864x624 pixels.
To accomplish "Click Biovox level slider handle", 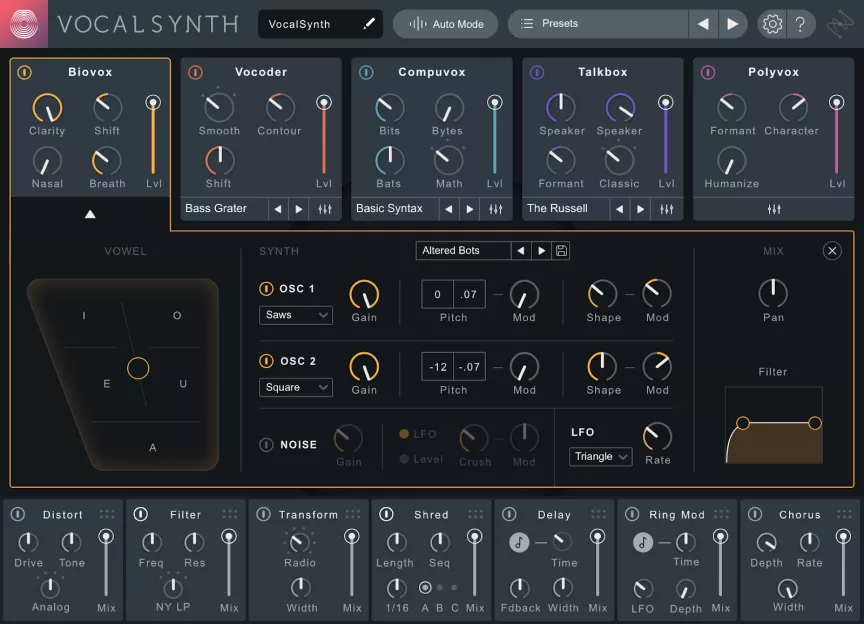I will (x=153, y=103).
